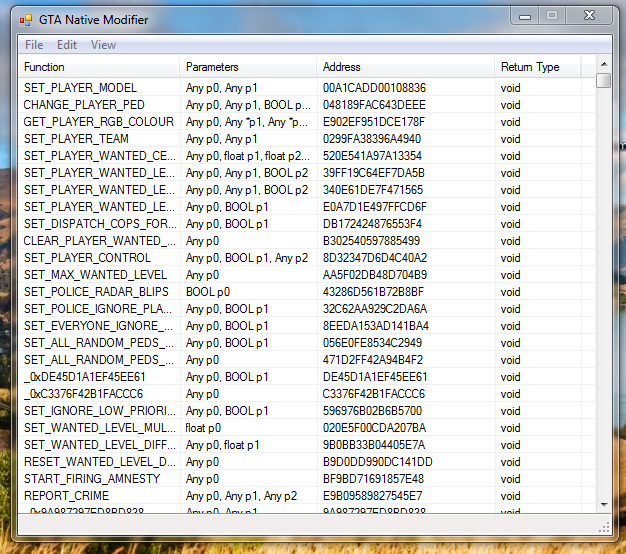The width and height of the screenshot is (626, 554).
Task: Click address 596976B02B6B5700
Action: (x=372, y=411)
